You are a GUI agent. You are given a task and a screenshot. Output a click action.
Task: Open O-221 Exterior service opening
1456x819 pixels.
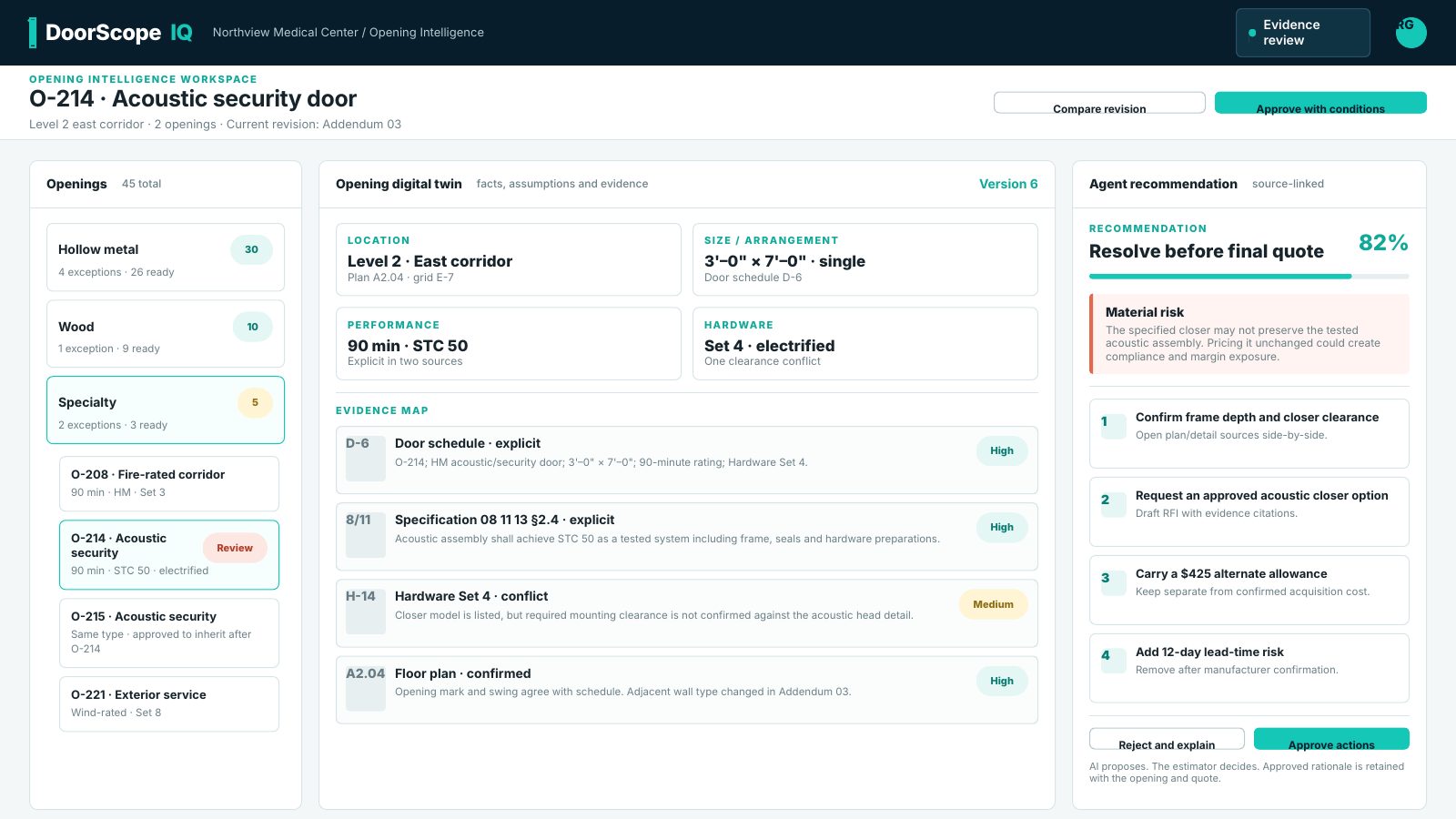click(169, 703)
